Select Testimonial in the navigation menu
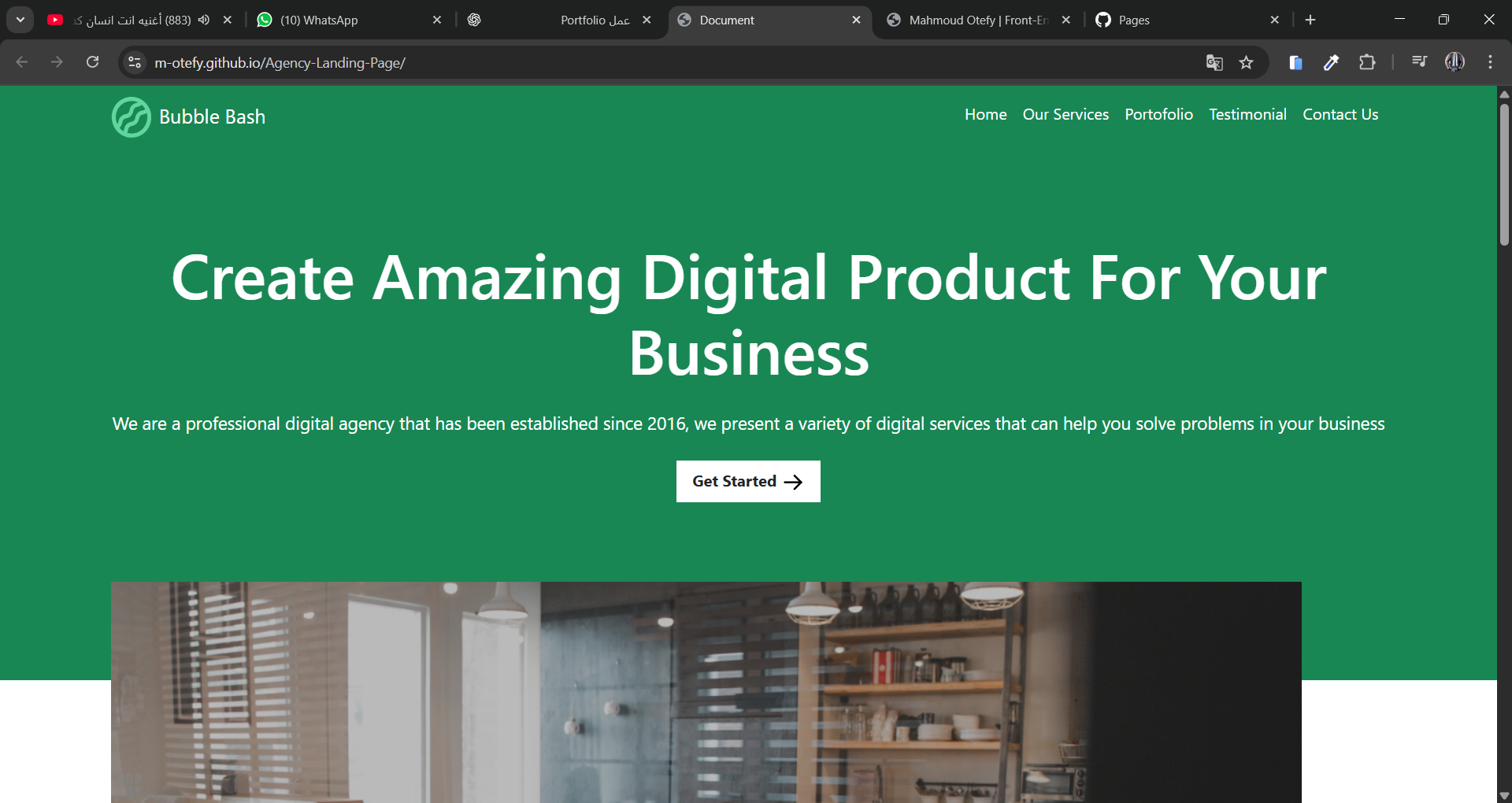Image resolution: width=1512 pixels, height=803 pixels. (x=1247, y=114)
